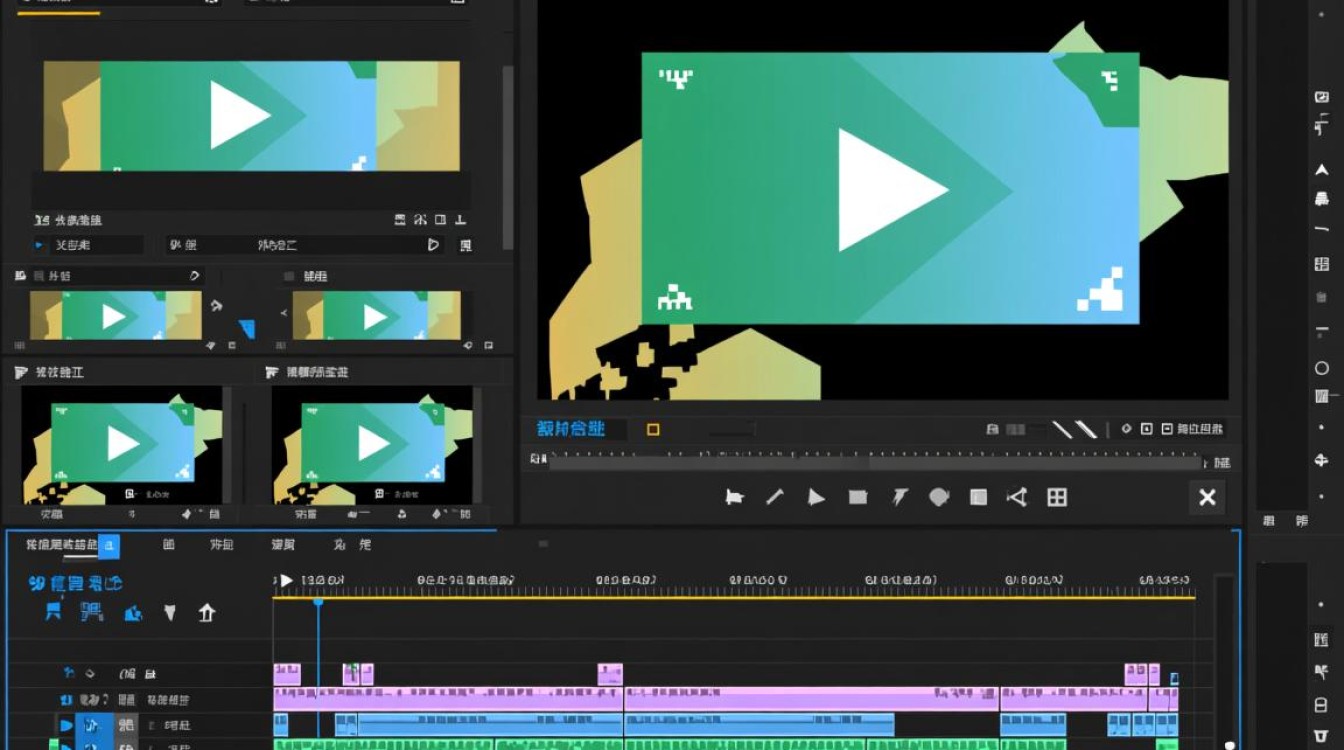Click the grid table icon in the right sidebar

coord(1321,265)
